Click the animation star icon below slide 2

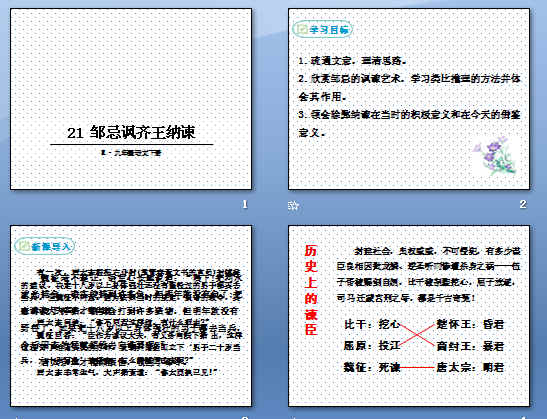(x=293, y=205)
